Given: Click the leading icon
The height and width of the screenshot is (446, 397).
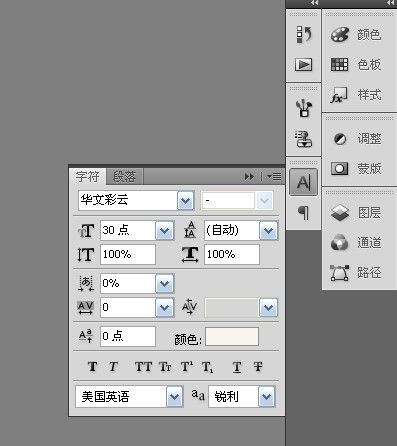Looking at the screenshot, I should coord(190,230).
